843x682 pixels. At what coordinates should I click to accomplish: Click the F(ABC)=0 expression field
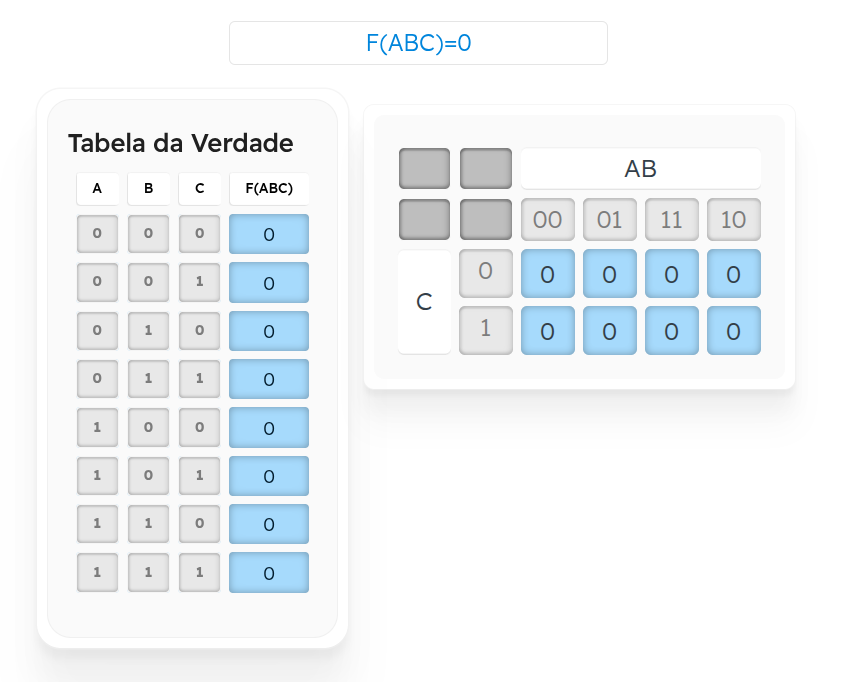pyautogui.click(x=418, y=43)
